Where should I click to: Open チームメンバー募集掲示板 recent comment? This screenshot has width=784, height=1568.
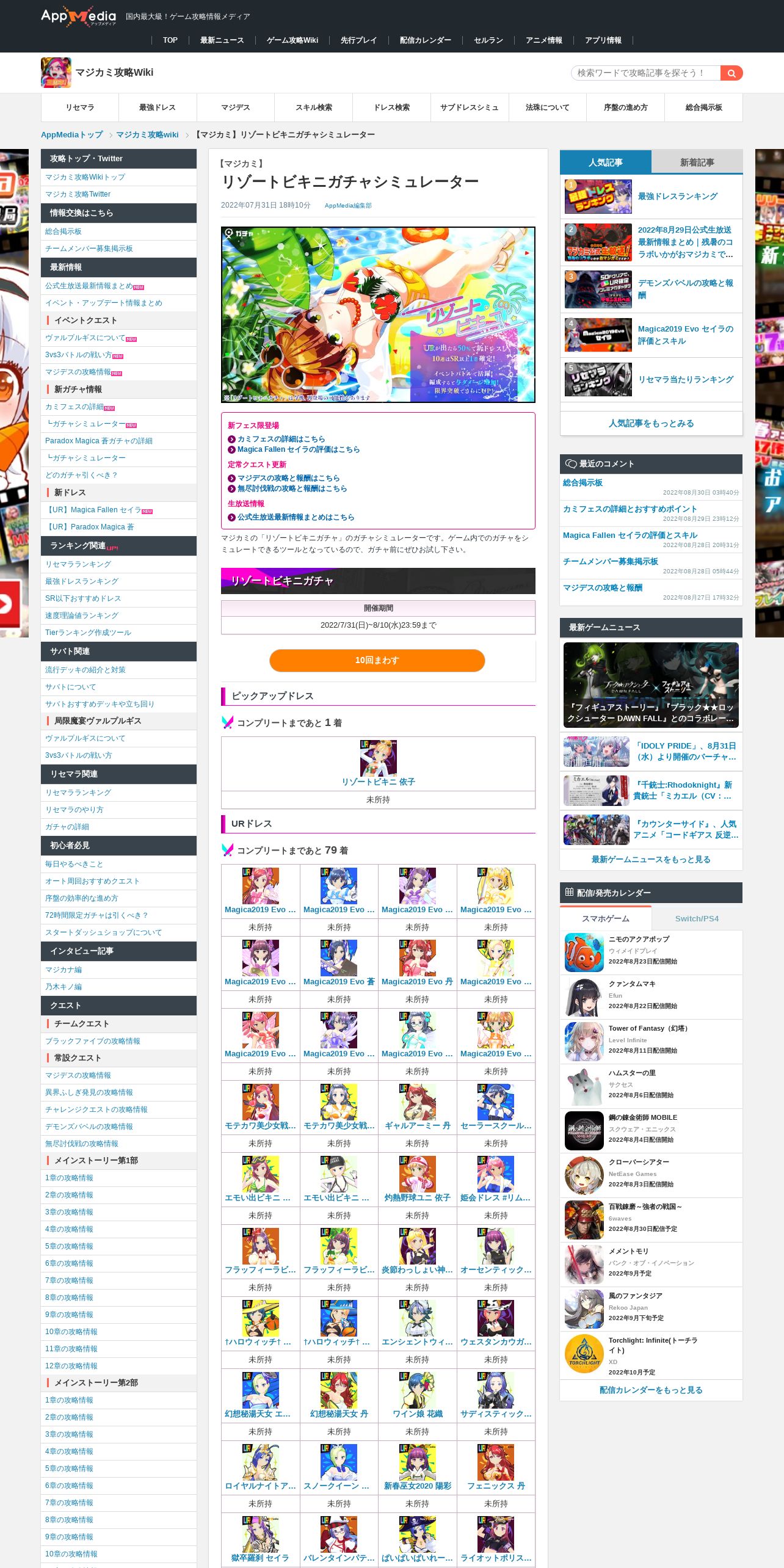click(611, 562)
